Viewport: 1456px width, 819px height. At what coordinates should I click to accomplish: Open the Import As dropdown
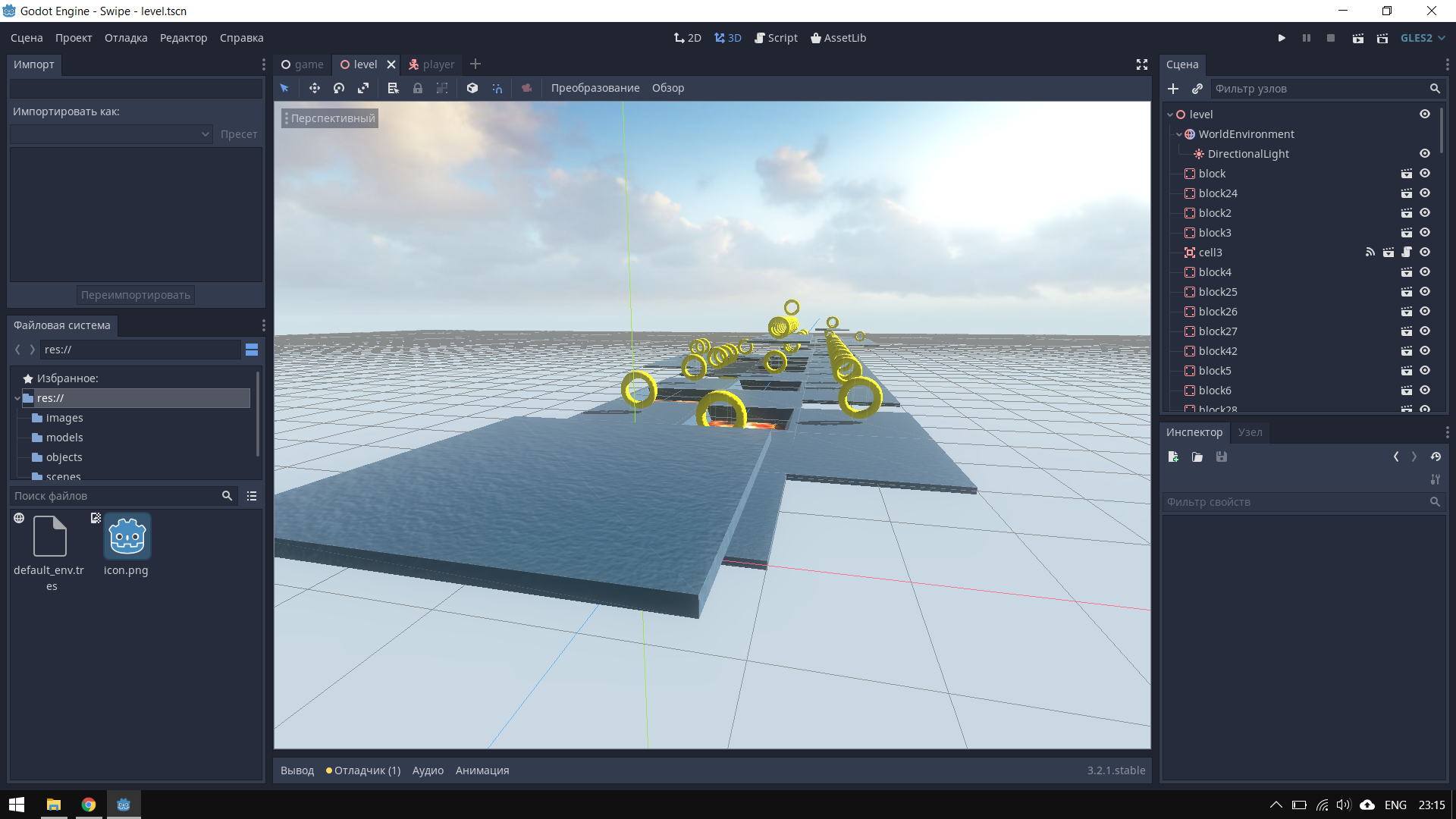pos(111,134)
